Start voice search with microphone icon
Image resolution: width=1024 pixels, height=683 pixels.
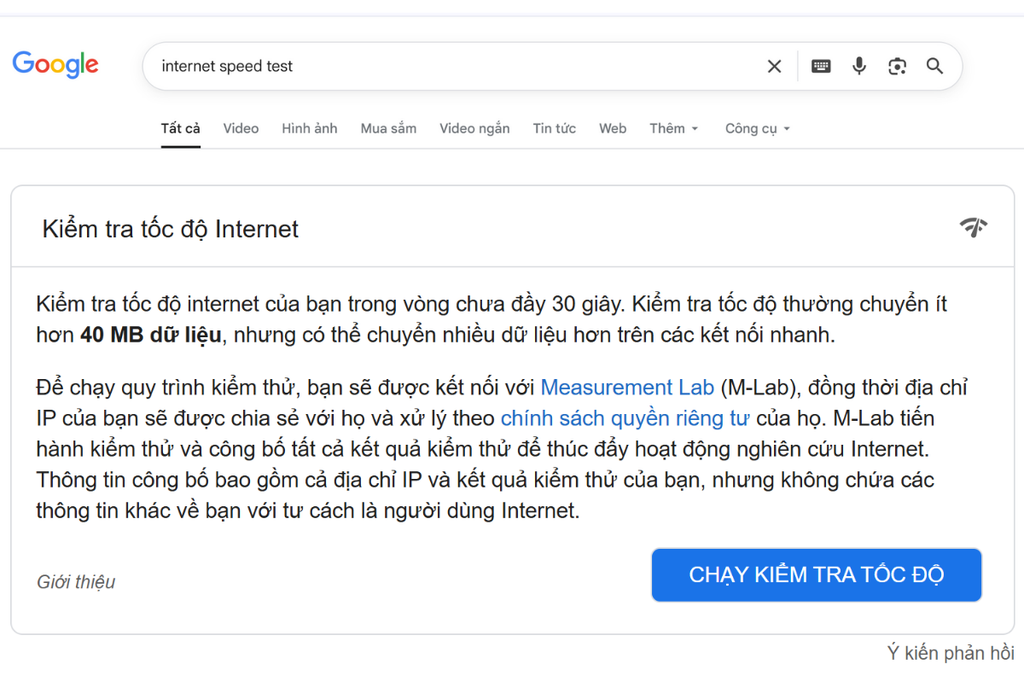859,66
